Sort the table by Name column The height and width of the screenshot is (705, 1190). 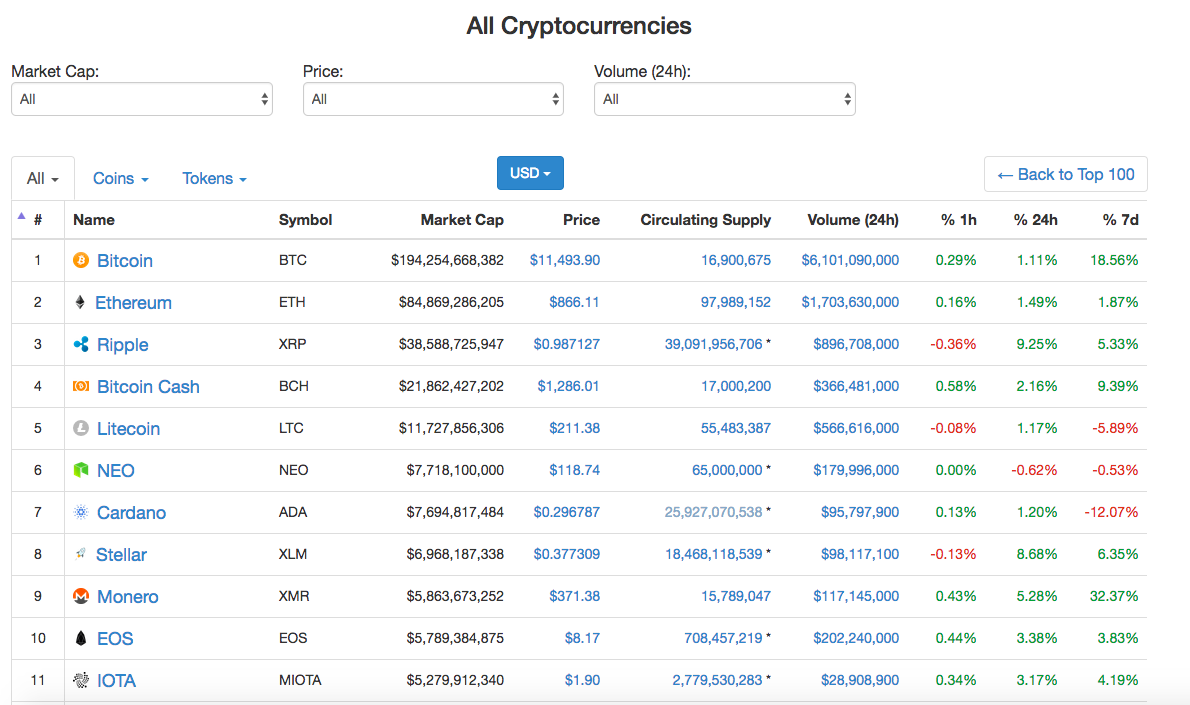(94, 220)
